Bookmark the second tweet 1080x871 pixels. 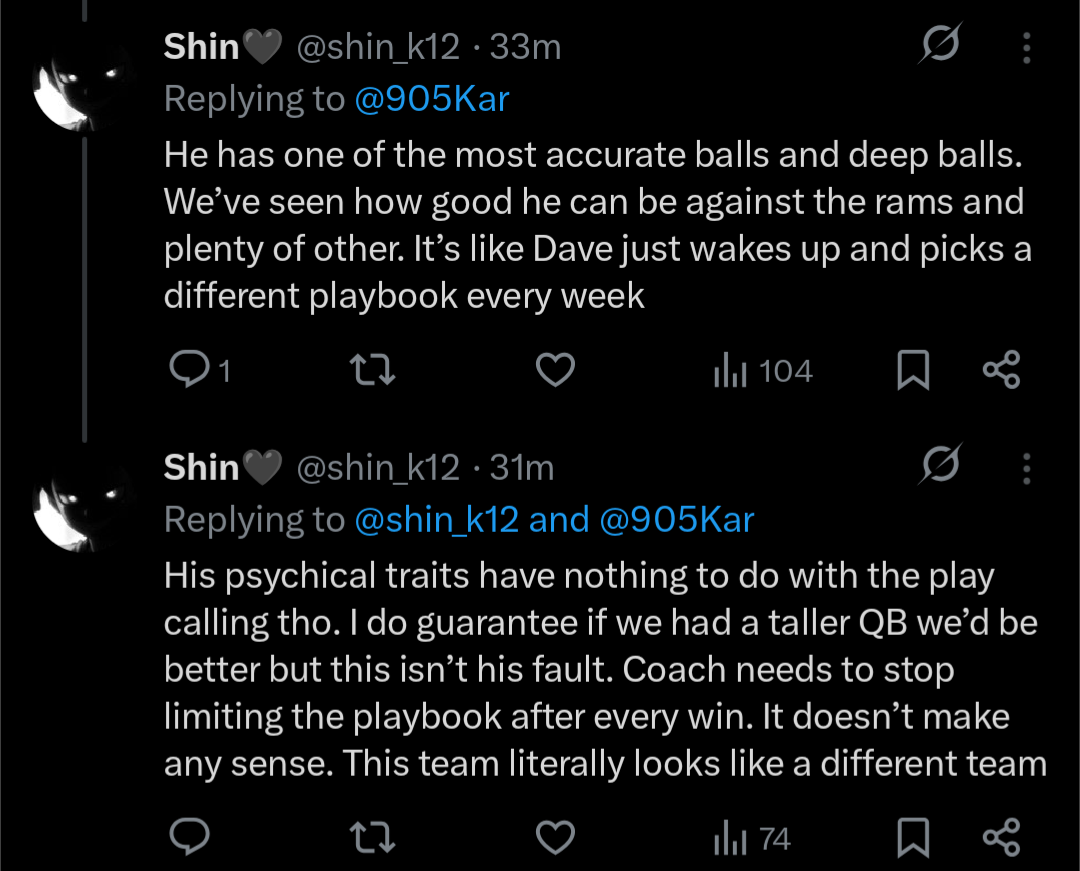click(911, 839)
